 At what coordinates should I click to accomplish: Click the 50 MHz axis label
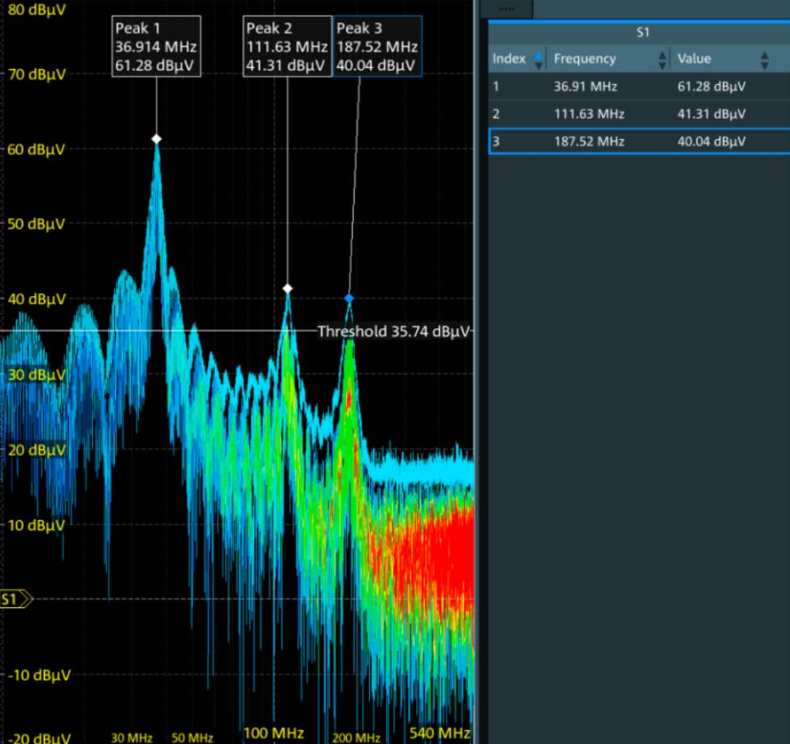[x=192, y=738]
